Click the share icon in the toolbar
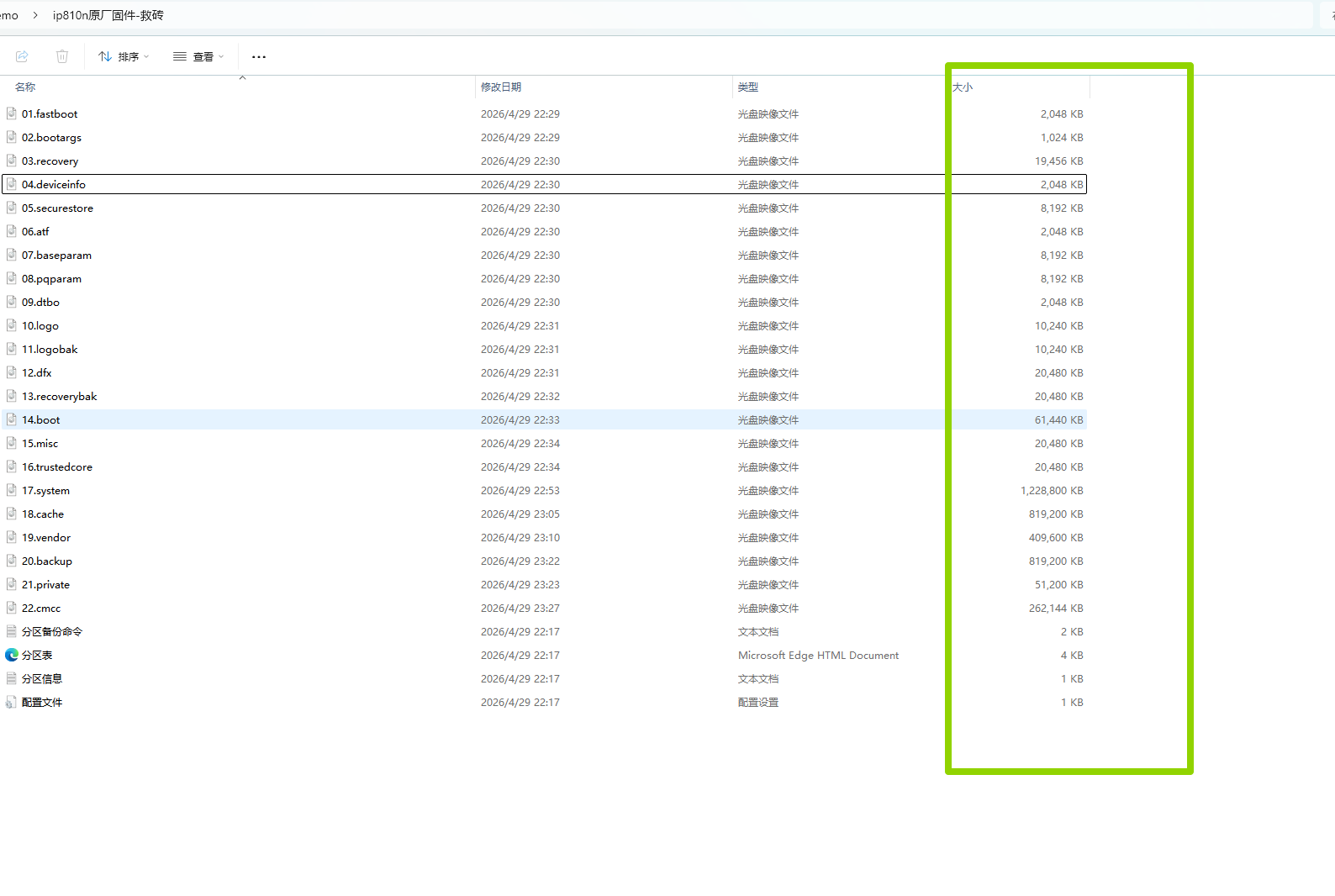Viewport: 1335px width, 896px height. (x=22, y=56)
